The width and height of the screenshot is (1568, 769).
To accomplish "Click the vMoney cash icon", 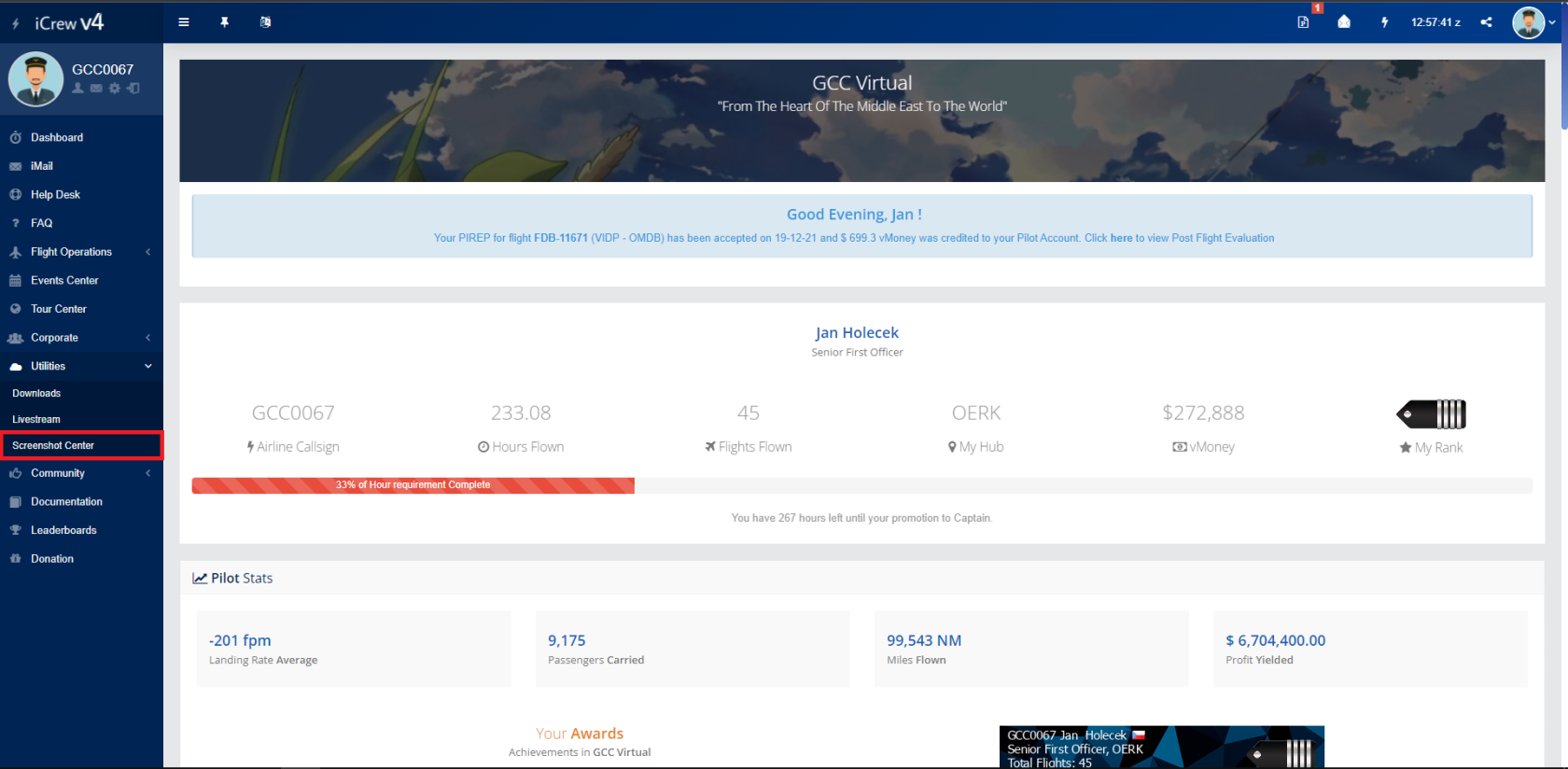I will (x=1180, y=447).
